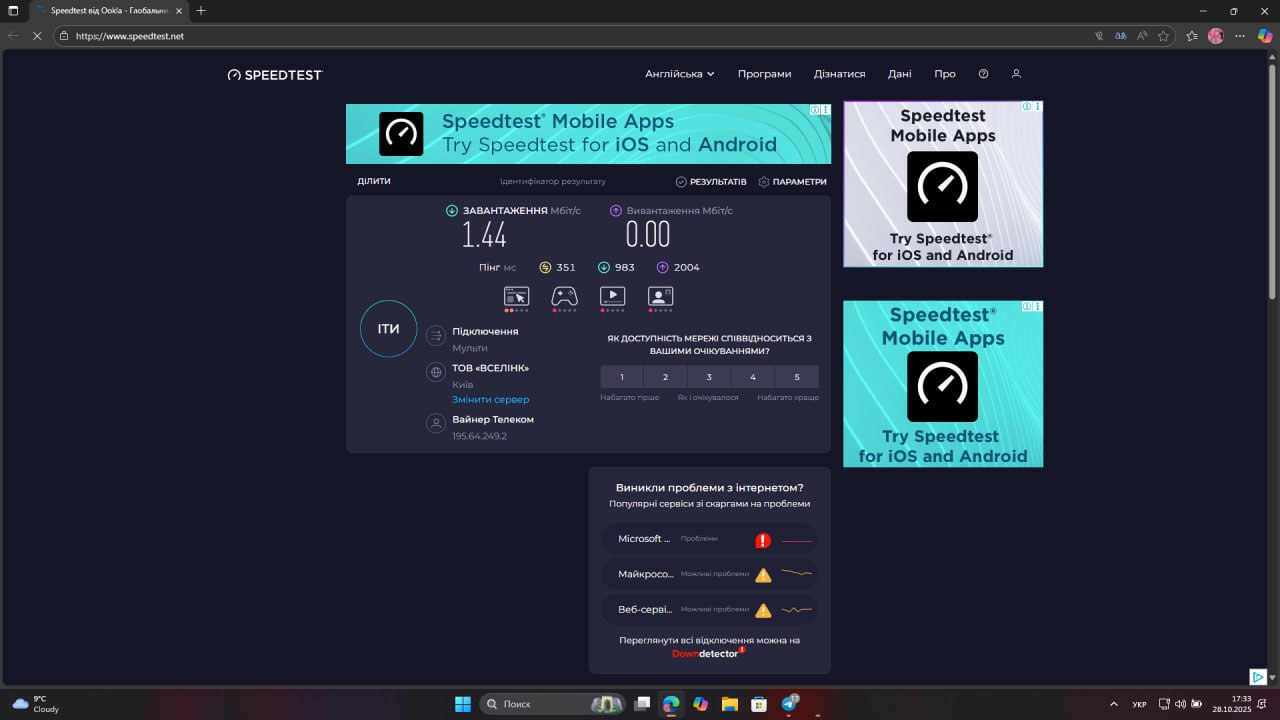Open the ПАРАМЕТРИ settings tab
The height and width of the screenshot is (720, 1280).
click(793, 182)
